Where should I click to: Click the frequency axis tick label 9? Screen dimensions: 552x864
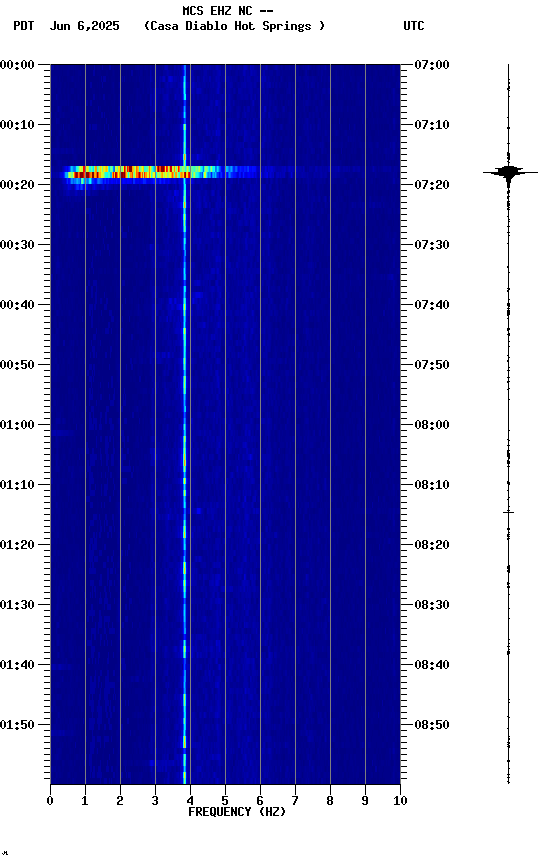point(365,801)
